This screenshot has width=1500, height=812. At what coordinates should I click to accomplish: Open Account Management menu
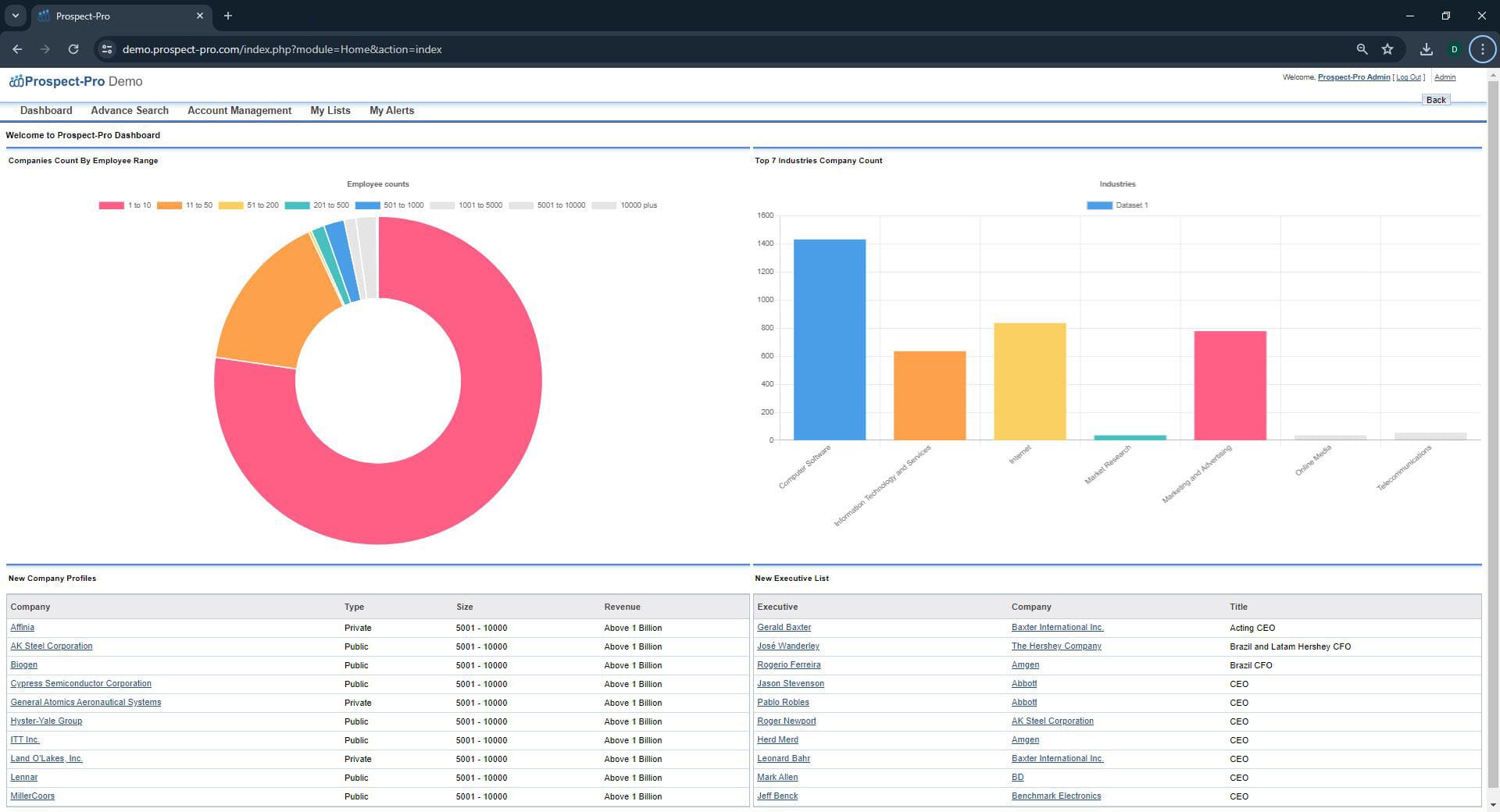coord(239,111)
